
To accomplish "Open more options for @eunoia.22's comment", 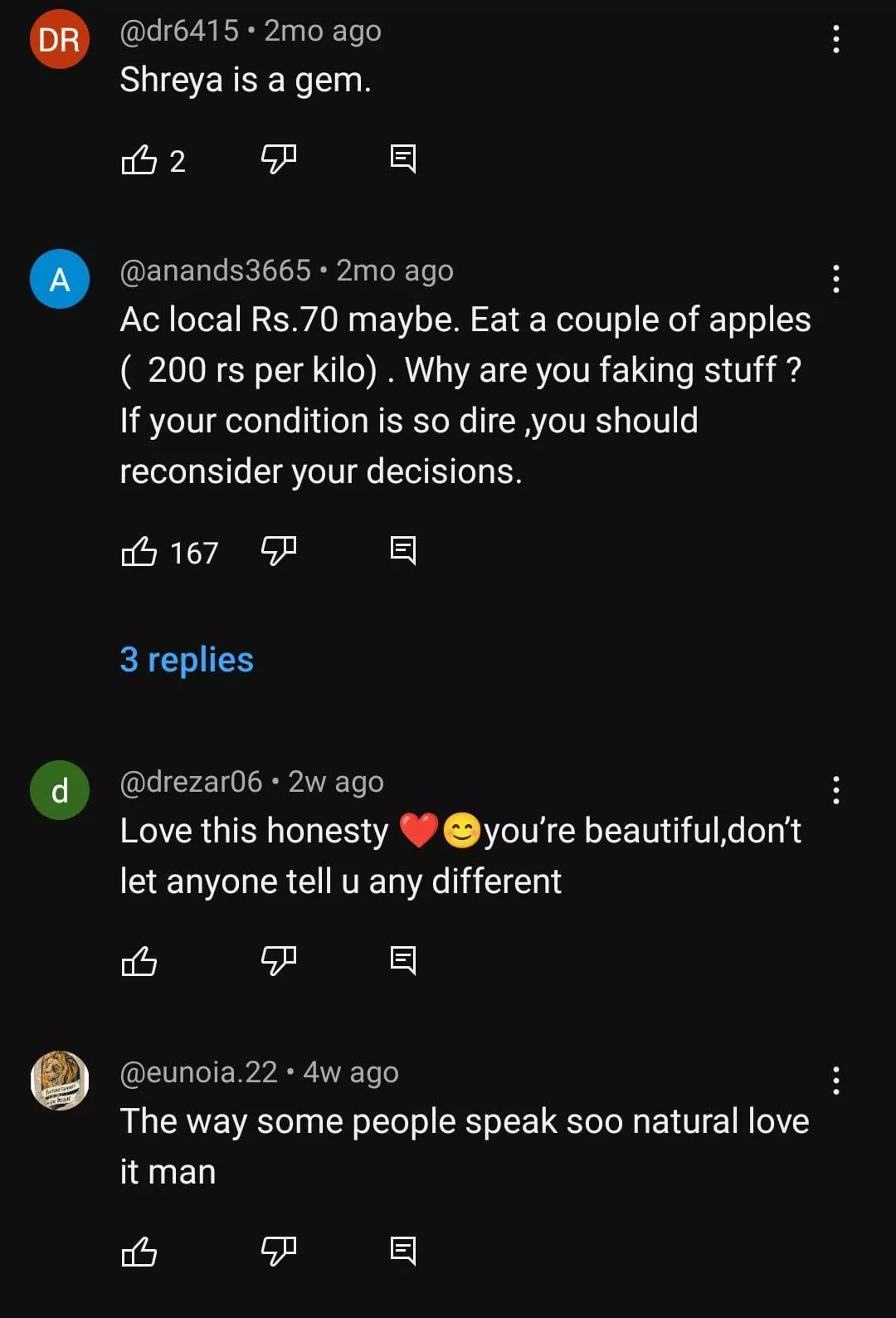I will pos(835,1081).
